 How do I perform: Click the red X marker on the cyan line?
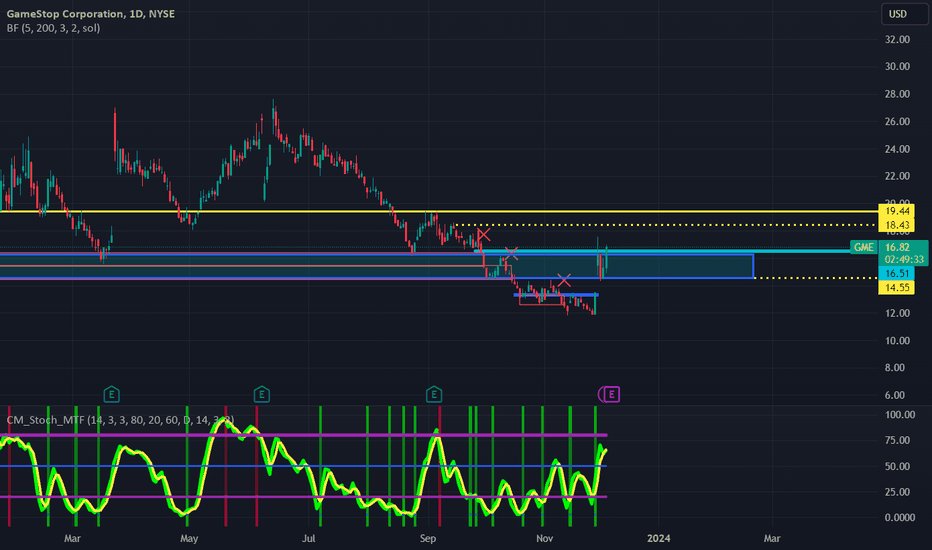tap(511, 254)
